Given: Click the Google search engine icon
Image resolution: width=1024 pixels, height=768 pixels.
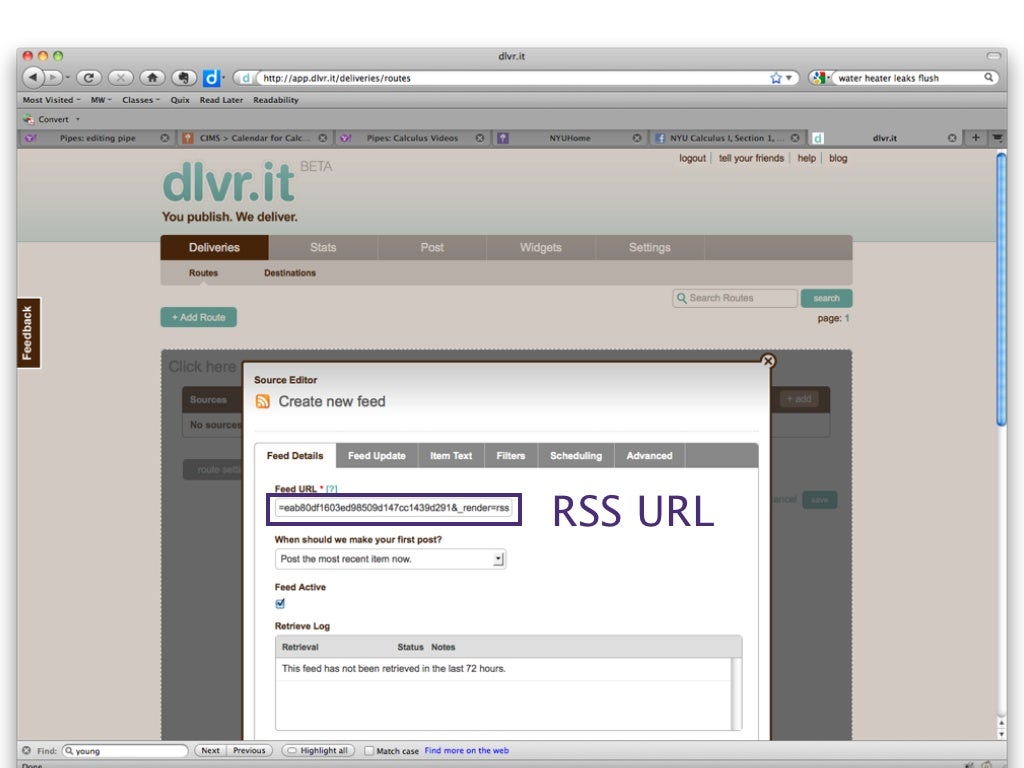Looking at the screenshot, I should 819,78.
